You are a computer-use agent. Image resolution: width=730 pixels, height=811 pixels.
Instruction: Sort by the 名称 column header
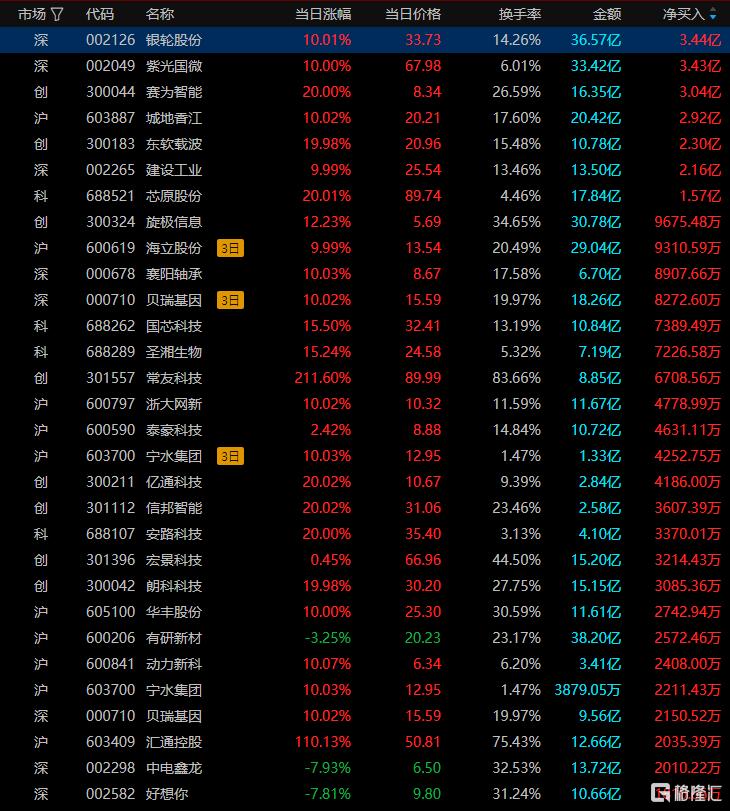(160, 14)
